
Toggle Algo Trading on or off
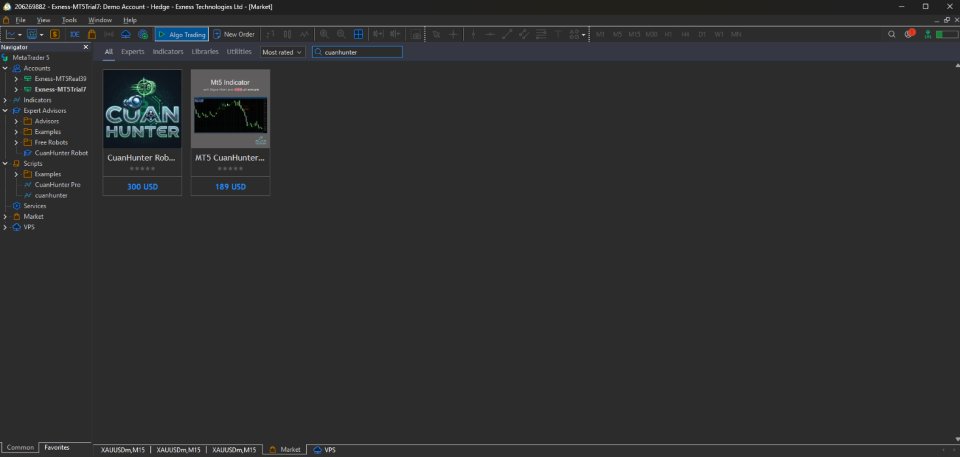182,34
